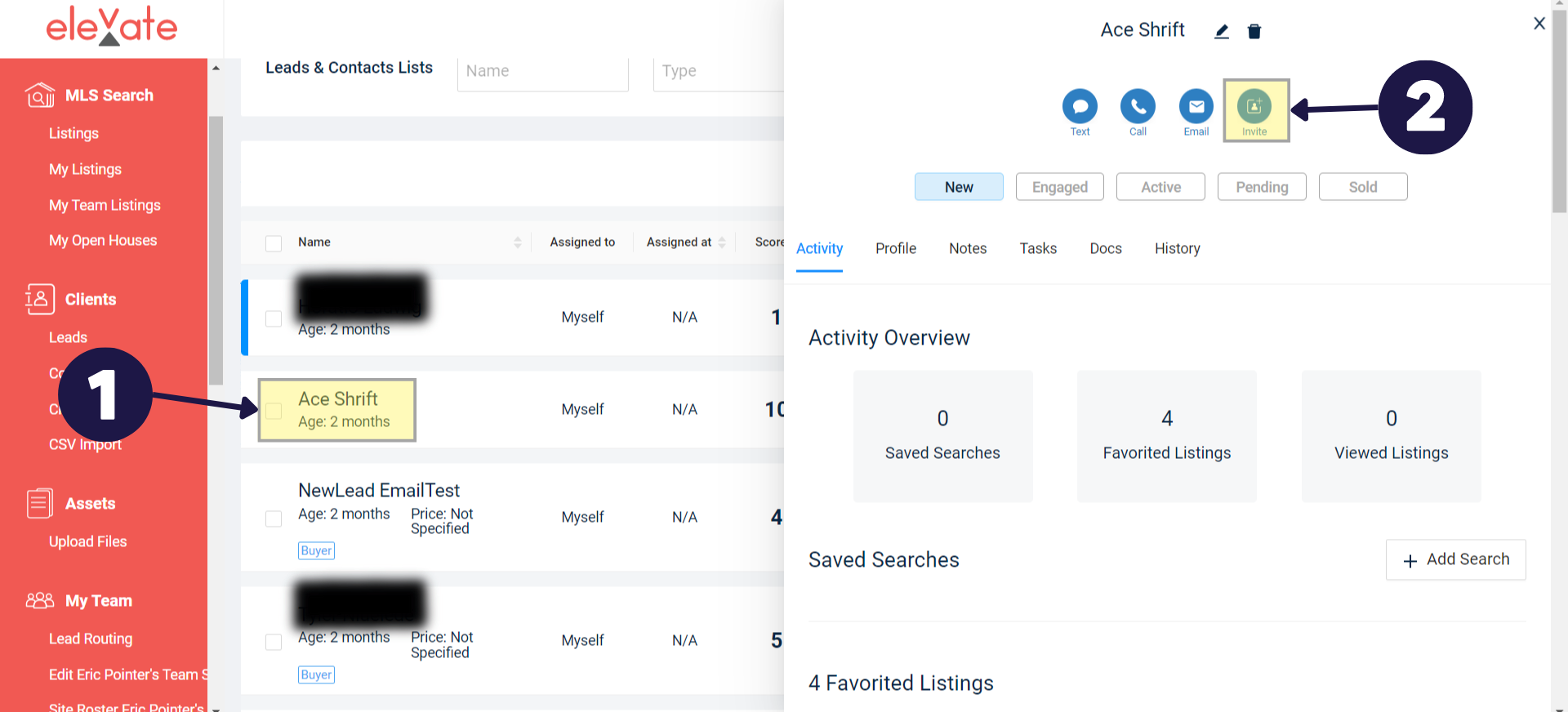This screenshot has height=712, width=1568.
Task: Open Upload Files in sidebar
Action: (x=87, y=541)
